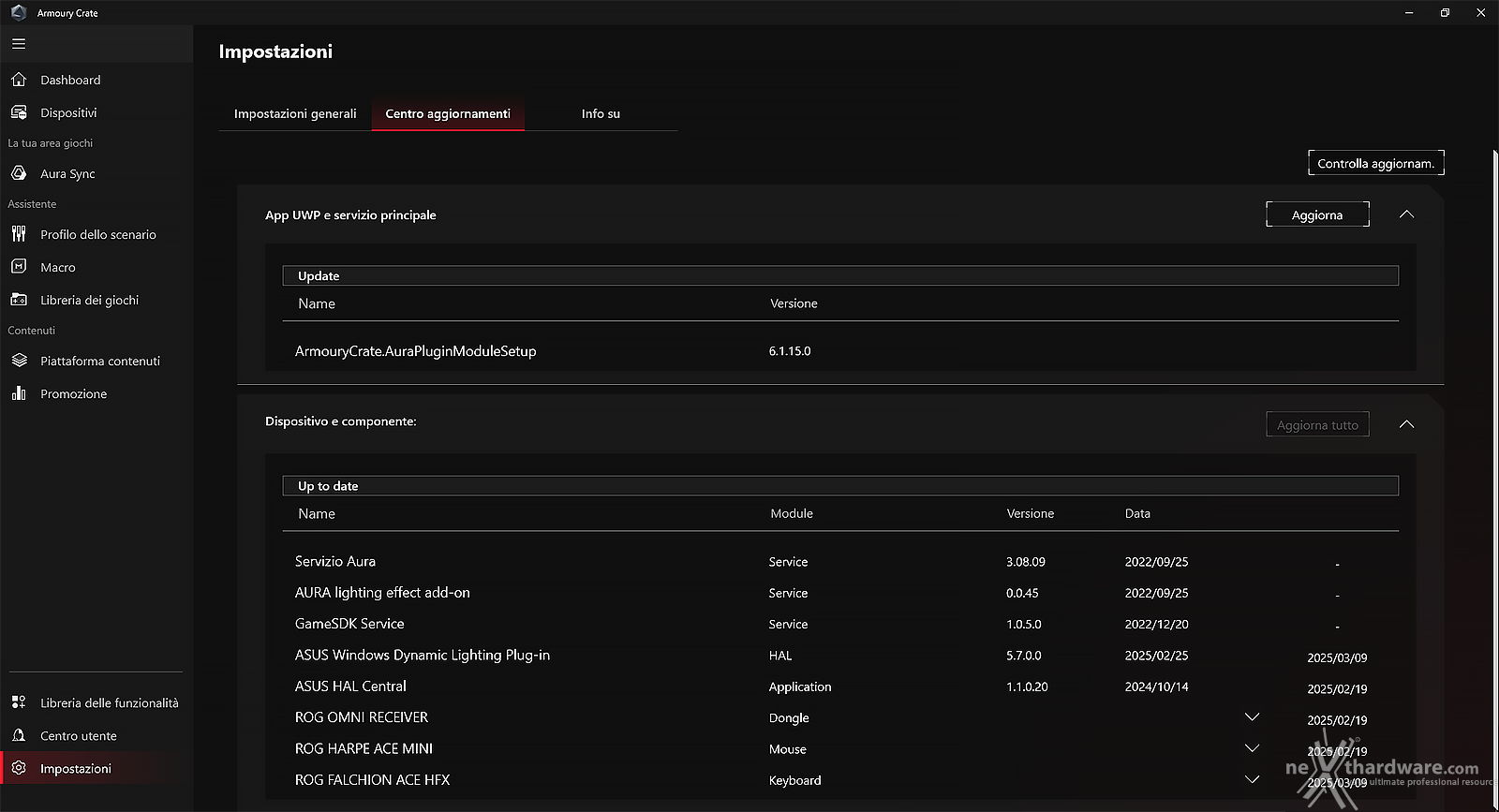This screenshot has height=812, width=1499.
Task: Expand ROG FALCHION ACE HFX row chevron
Action: [x=1252, y=779]
